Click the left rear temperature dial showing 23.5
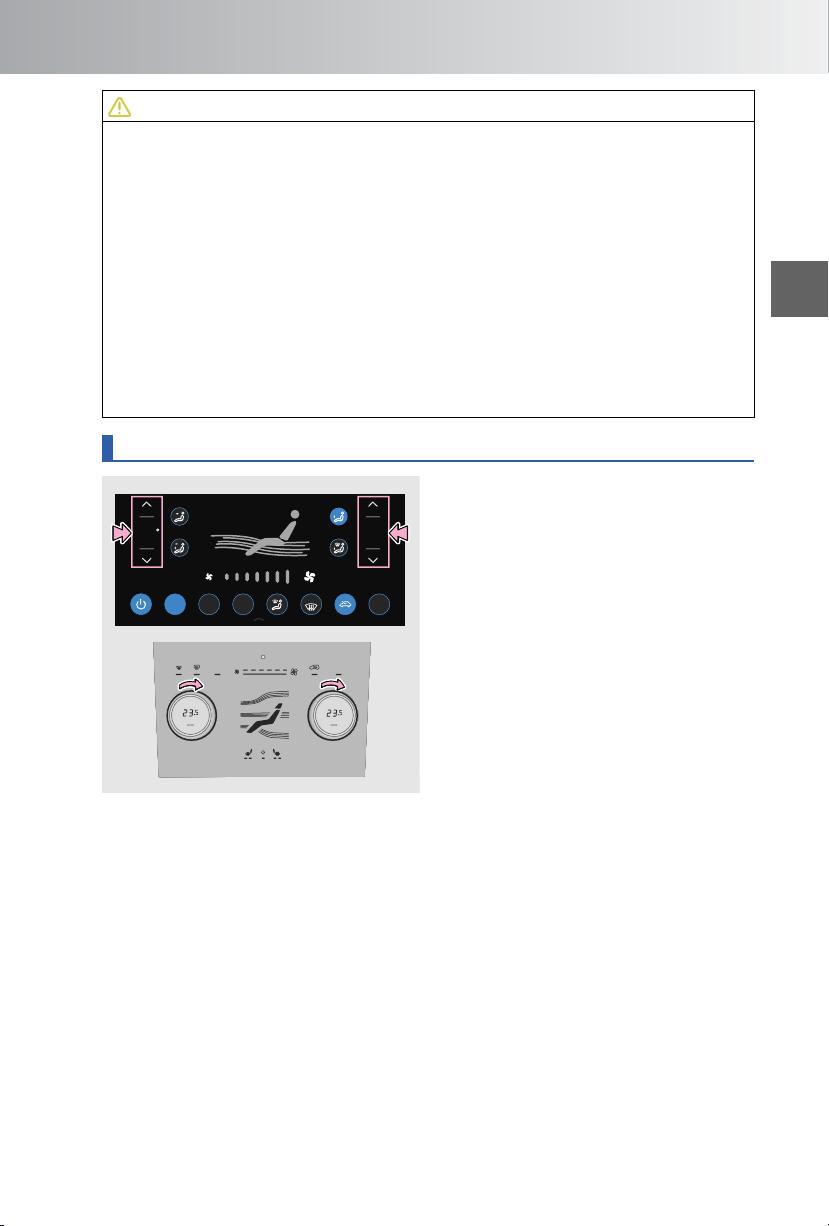This screenshot has height=1226, width=829. tap(186, 715)
